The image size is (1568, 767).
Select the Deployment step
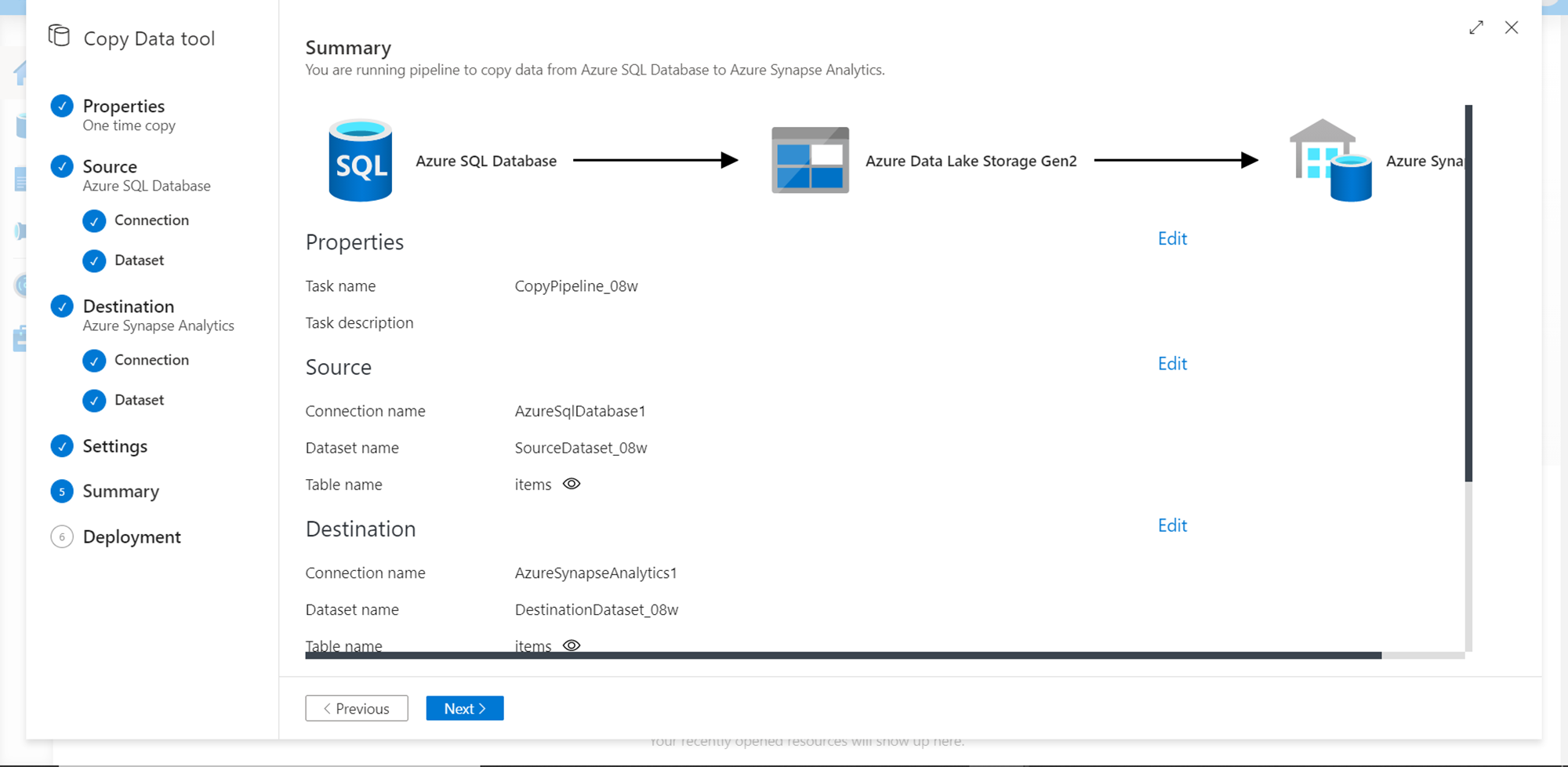tap(132, 537)
